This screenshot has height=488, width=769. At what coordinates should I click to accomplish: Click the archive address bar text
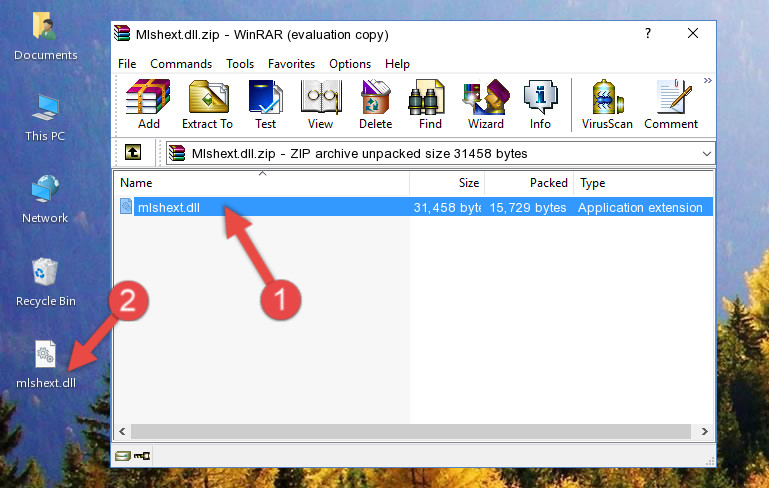tap(359, 154)
